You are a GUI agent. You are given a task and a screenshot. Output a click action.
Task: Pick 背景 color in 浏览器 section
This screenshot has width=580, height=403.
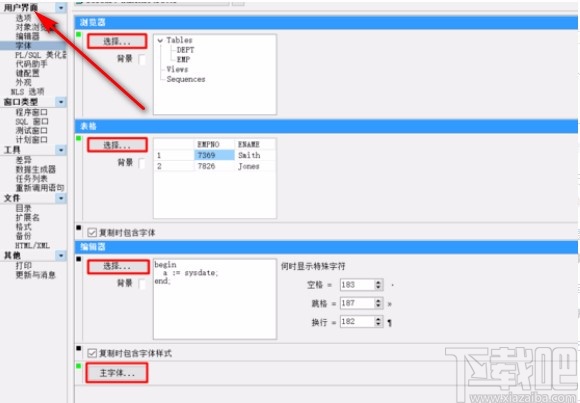point(142,59)
